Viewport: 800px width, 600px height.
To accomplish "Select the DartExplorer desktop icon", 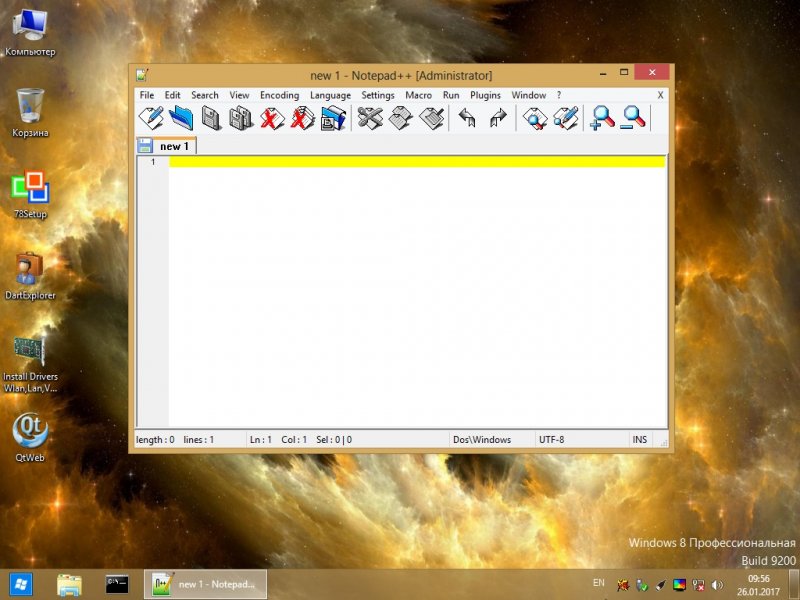I will 30,276.
